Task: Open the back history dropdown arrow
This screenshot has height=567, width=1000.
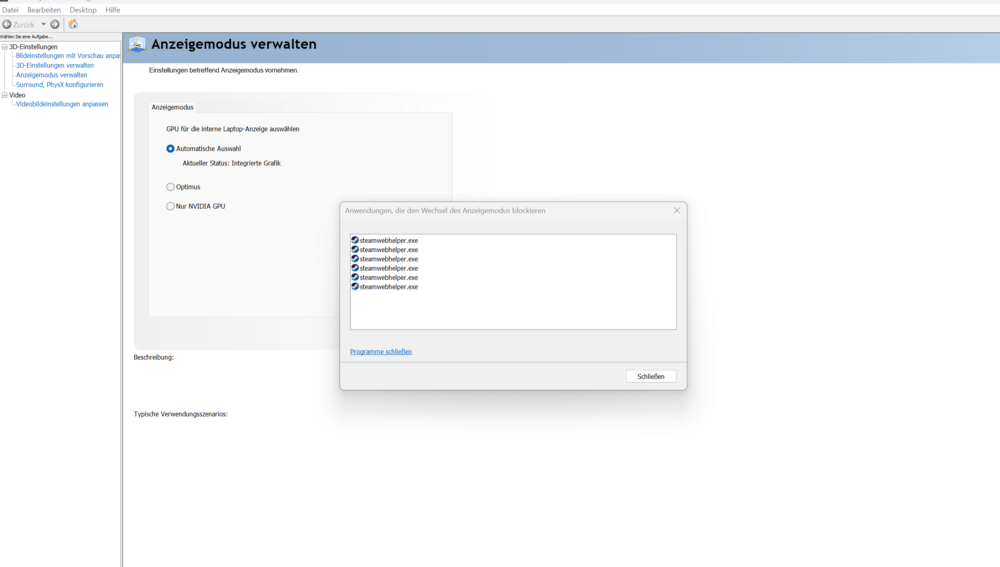Action: (43, 24)
